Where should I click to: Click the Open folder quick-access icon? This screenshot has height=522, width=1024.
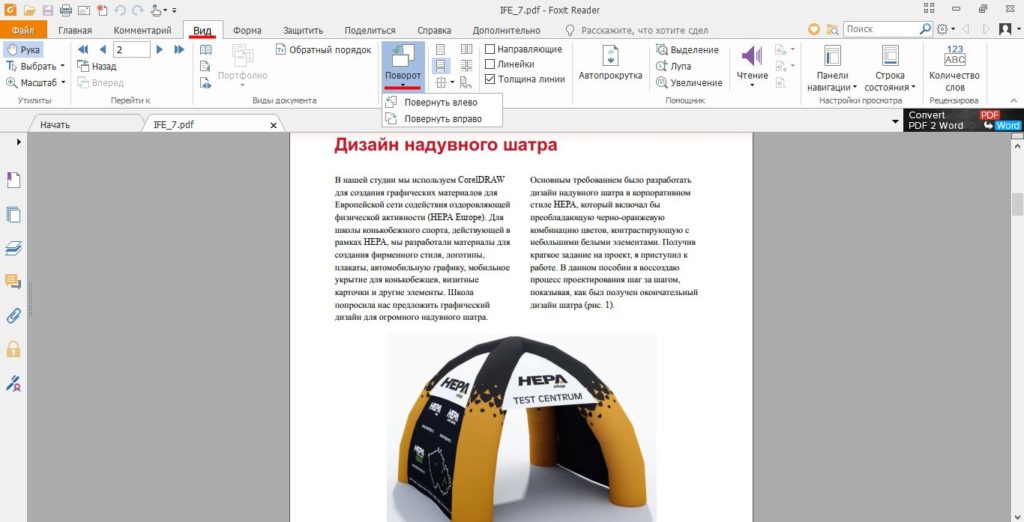(28, 10)
